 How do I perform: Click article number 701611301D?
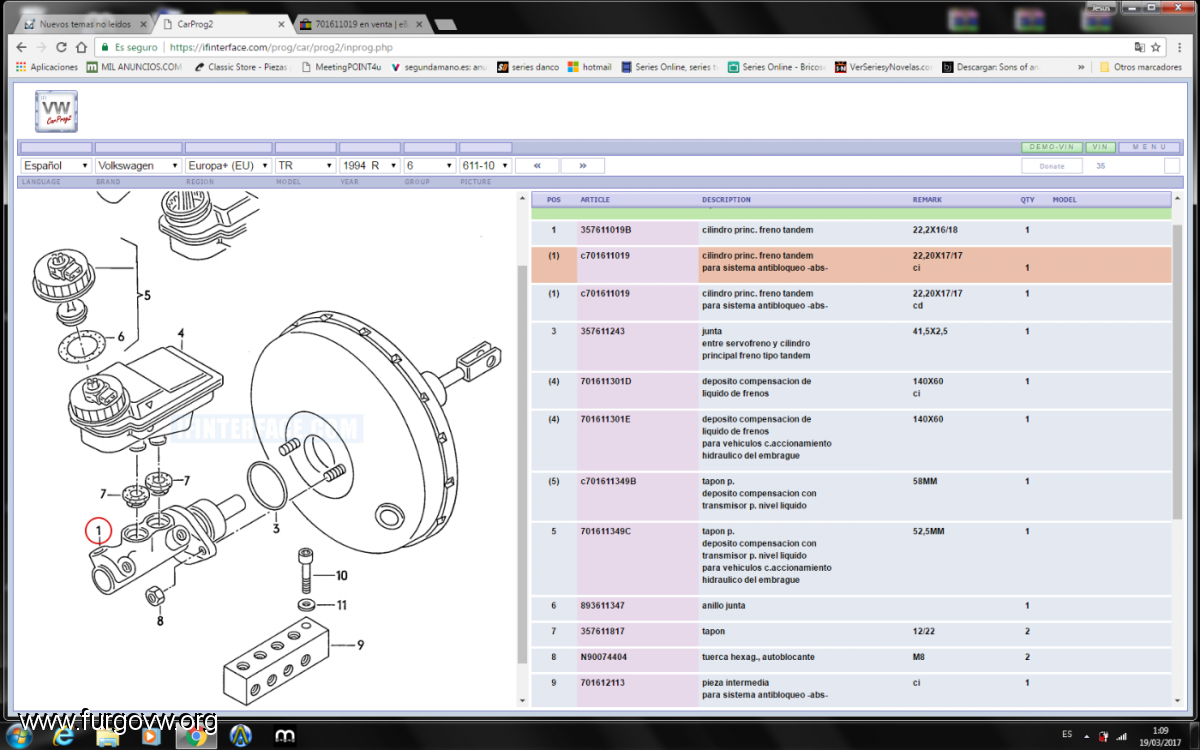[605, 381]
